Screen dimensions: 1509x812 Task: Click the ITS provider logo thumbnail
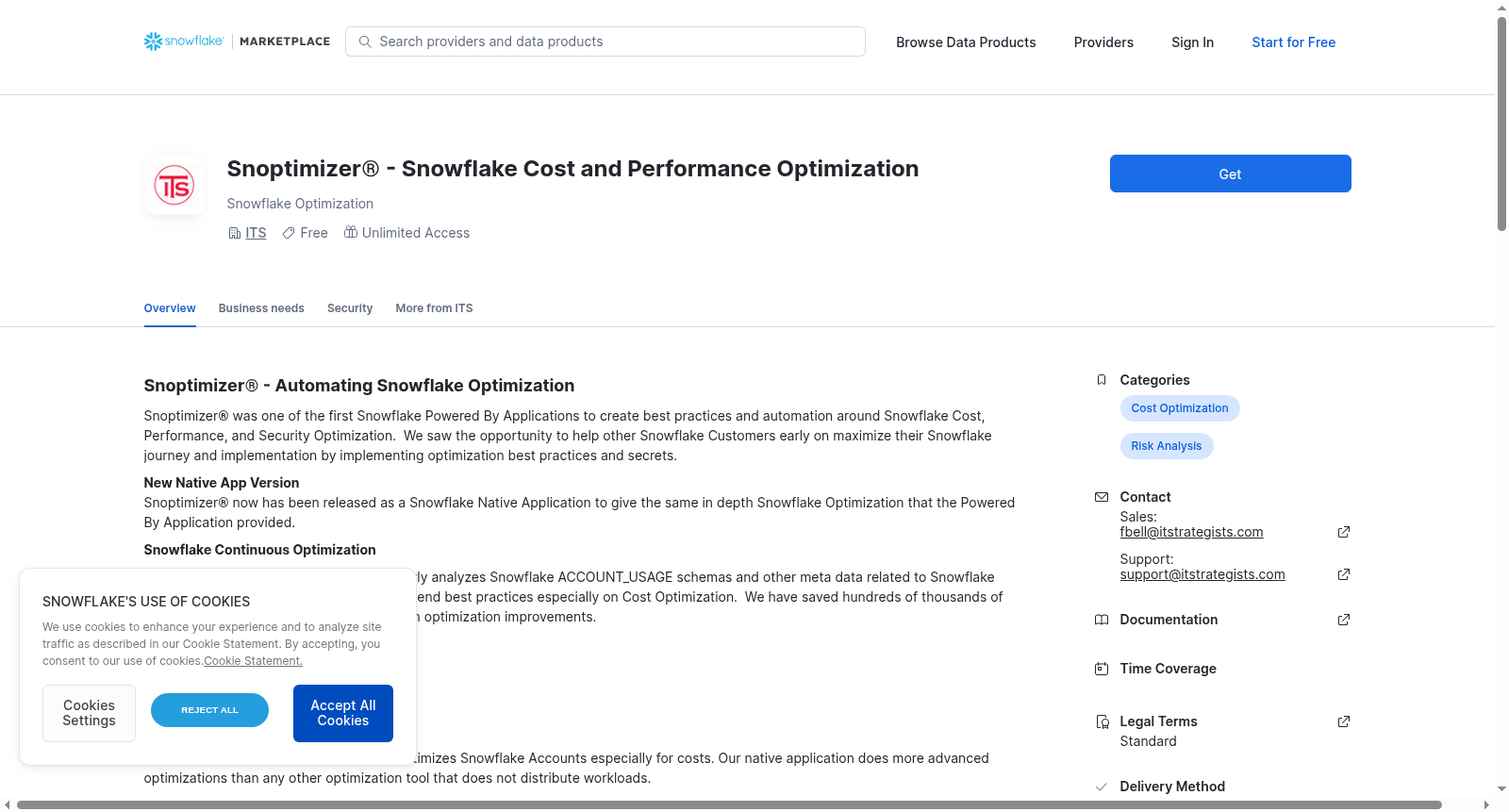[x=174, y=186]
